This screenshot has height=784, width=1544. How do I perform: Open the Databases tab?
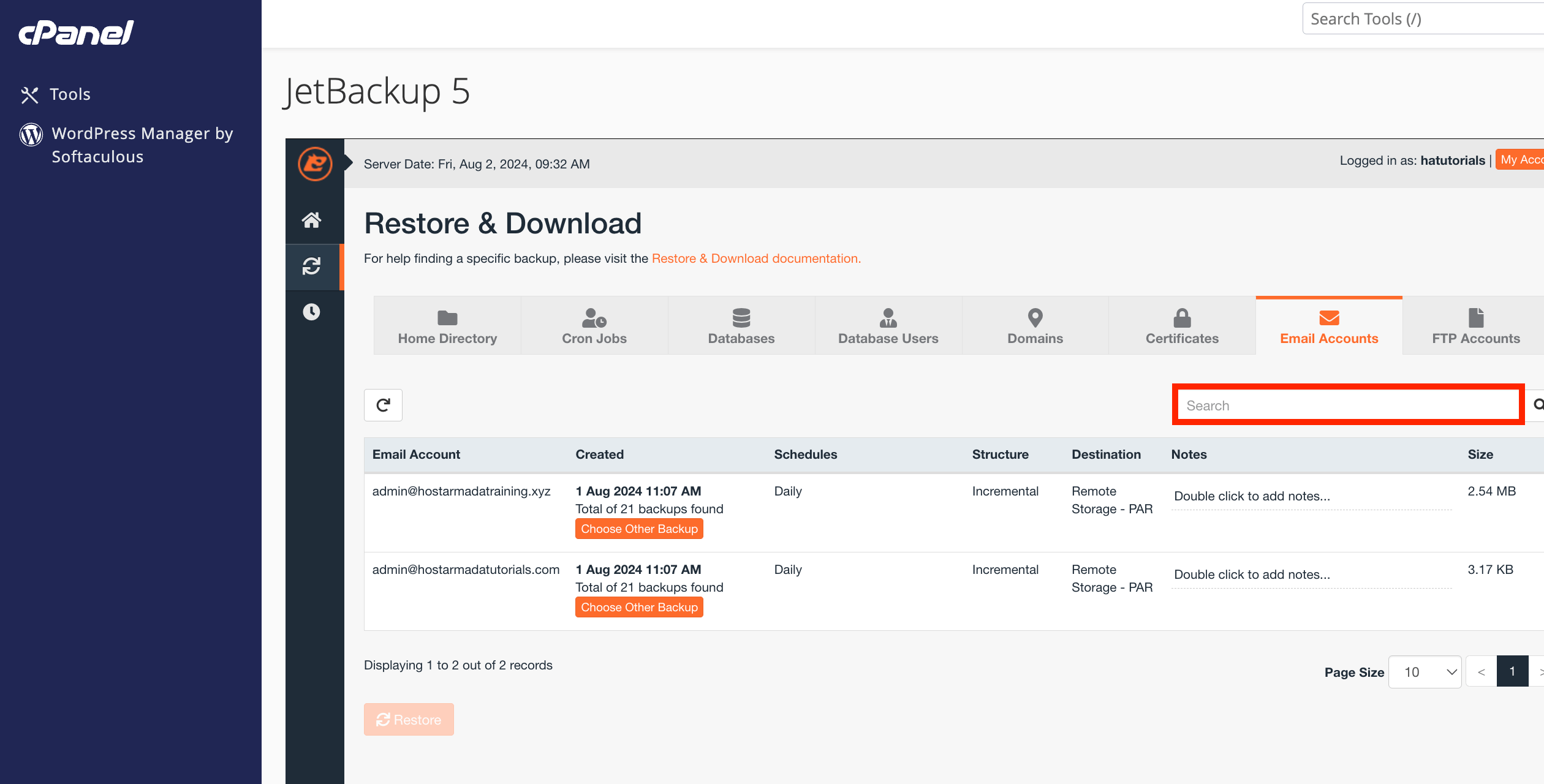tap(741, 326)
